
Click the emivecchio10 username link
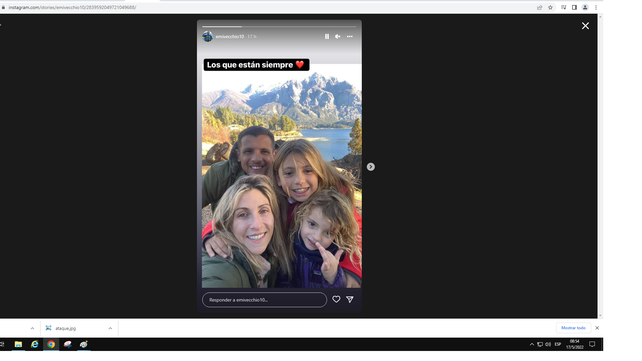230,36
